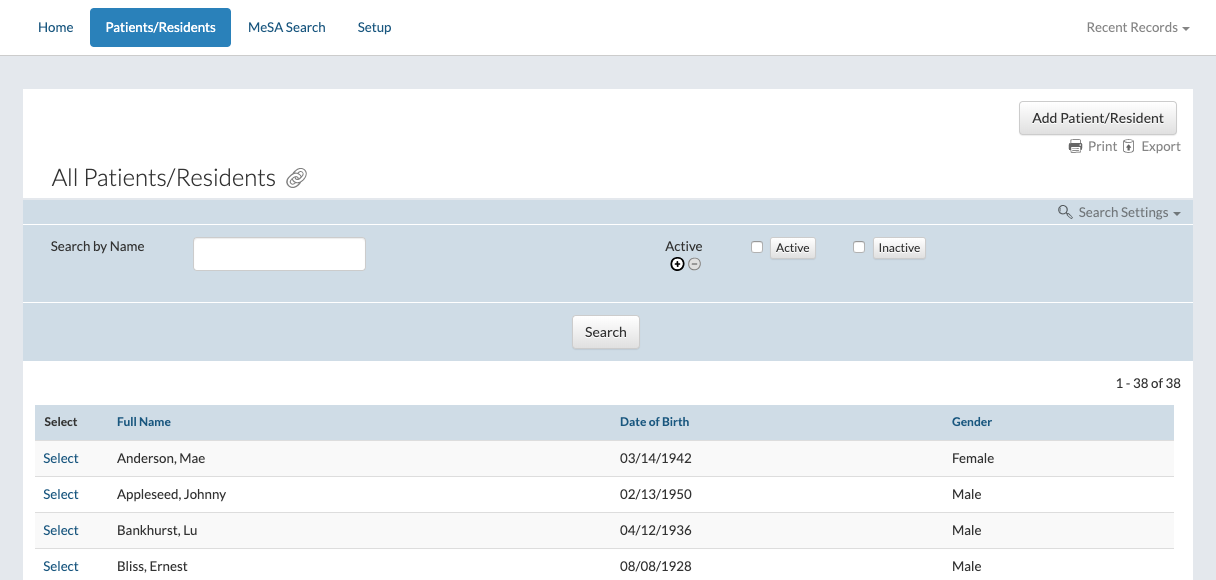Sort by the Date of Birth column header
The width and height of the screenshot is (1216, 580).
[654, 422]
